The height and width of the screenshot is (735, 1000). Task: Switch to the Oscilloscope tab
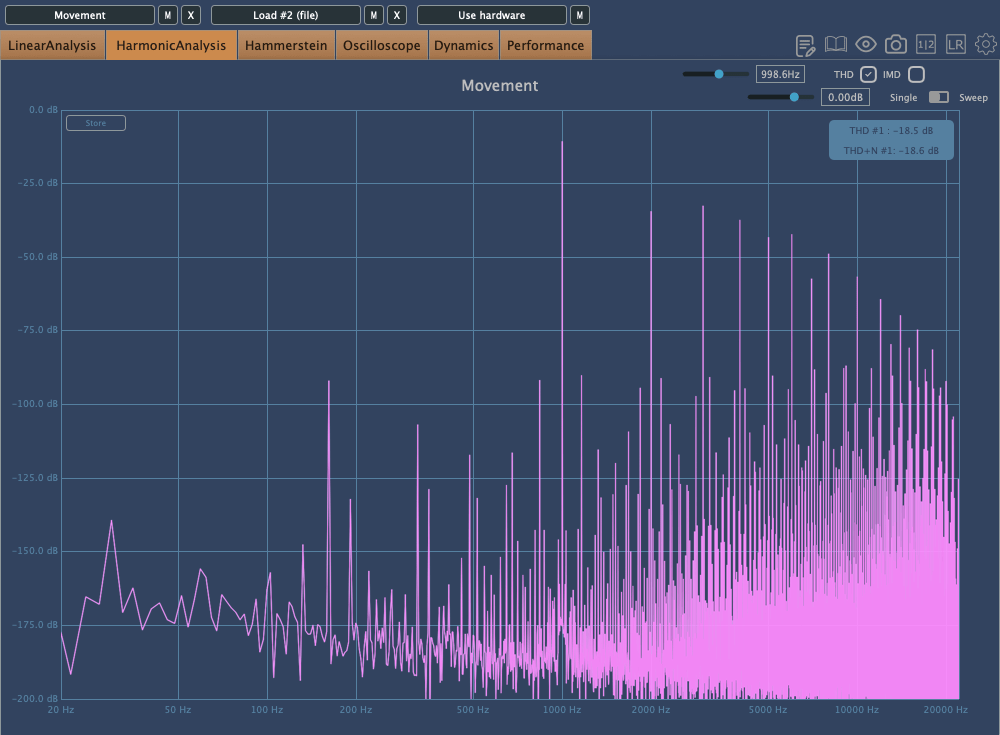click(x=381, y=45)
